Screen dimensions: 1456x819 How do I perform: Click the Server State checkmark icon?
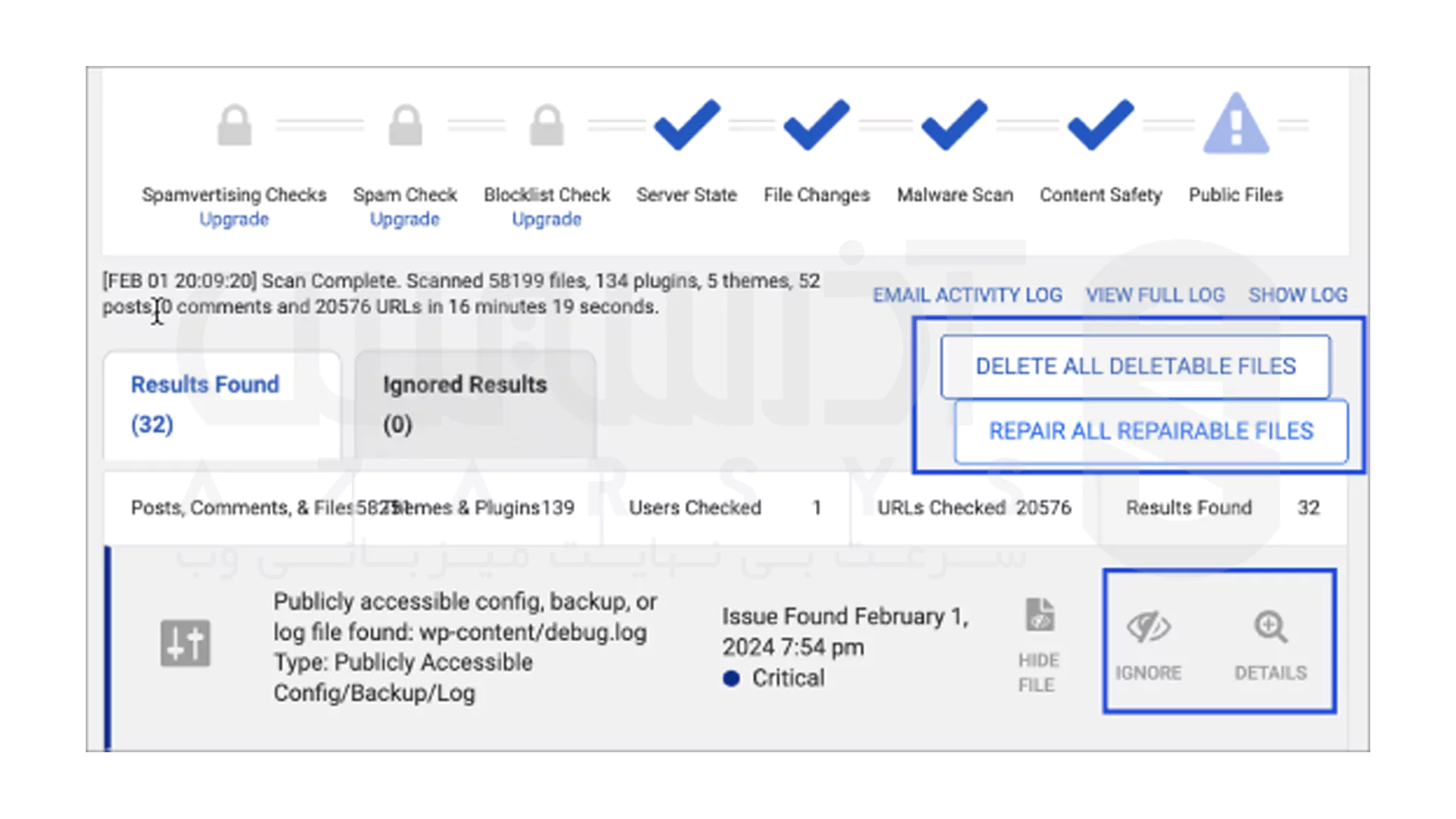coord(686,125)
